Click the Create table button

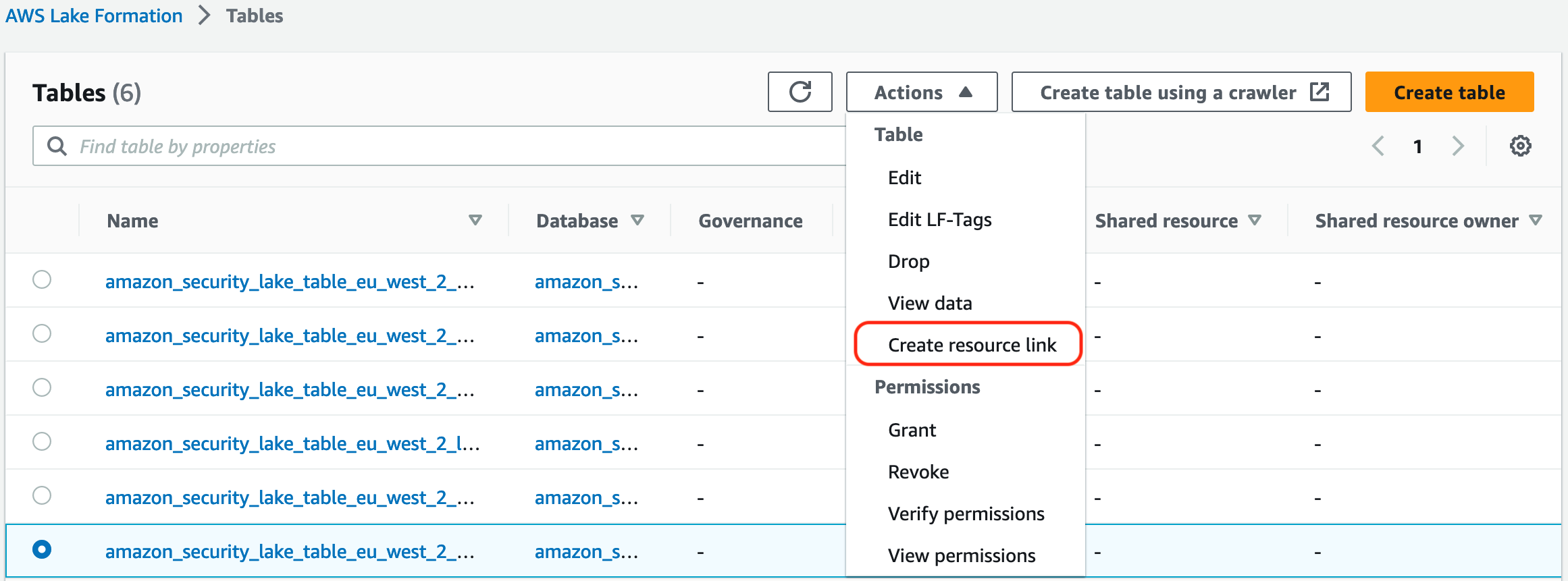tap(1449, 92)
